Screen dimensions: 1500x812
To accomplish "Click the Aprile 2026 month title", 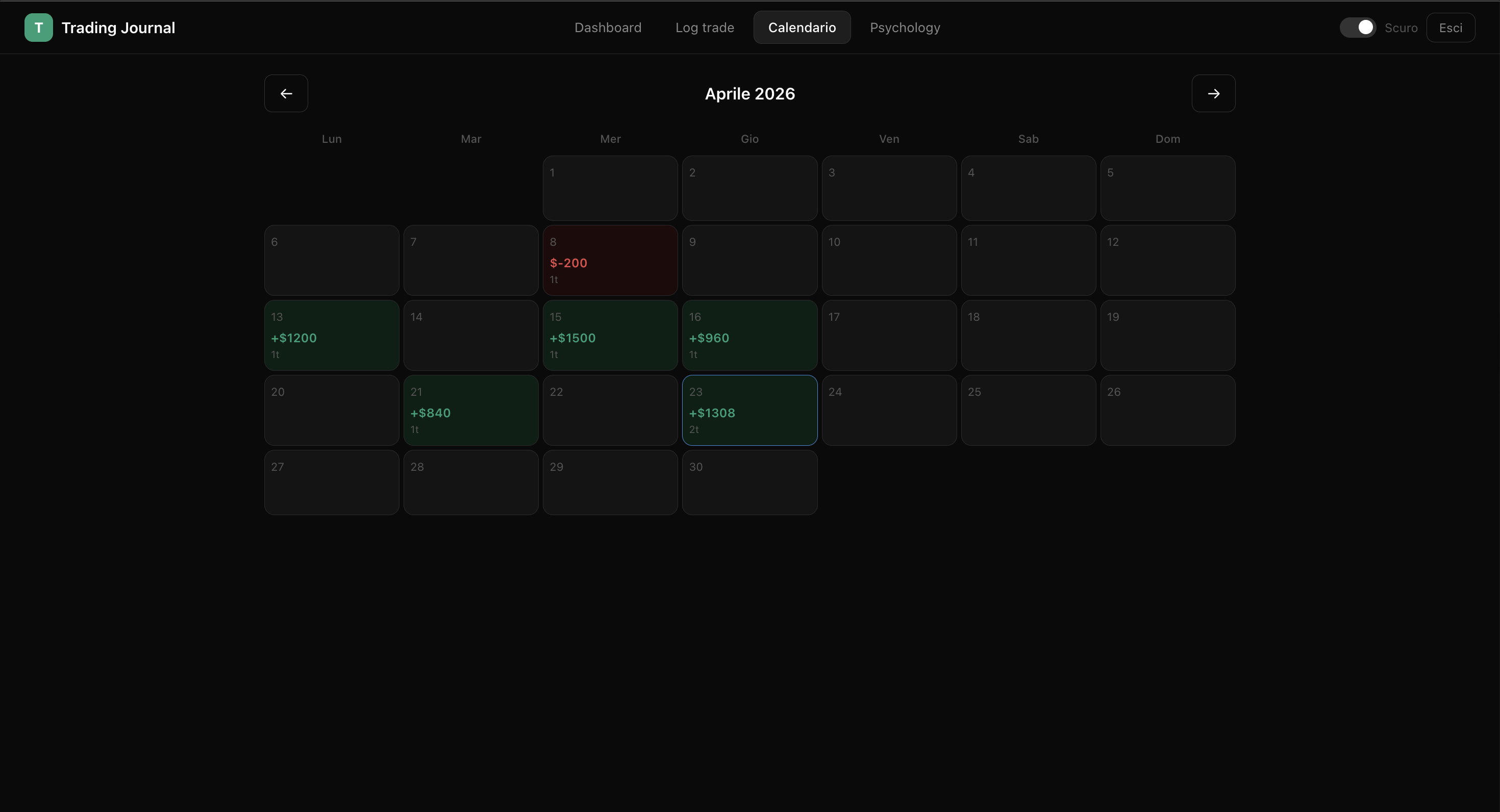I will point(749,93).
